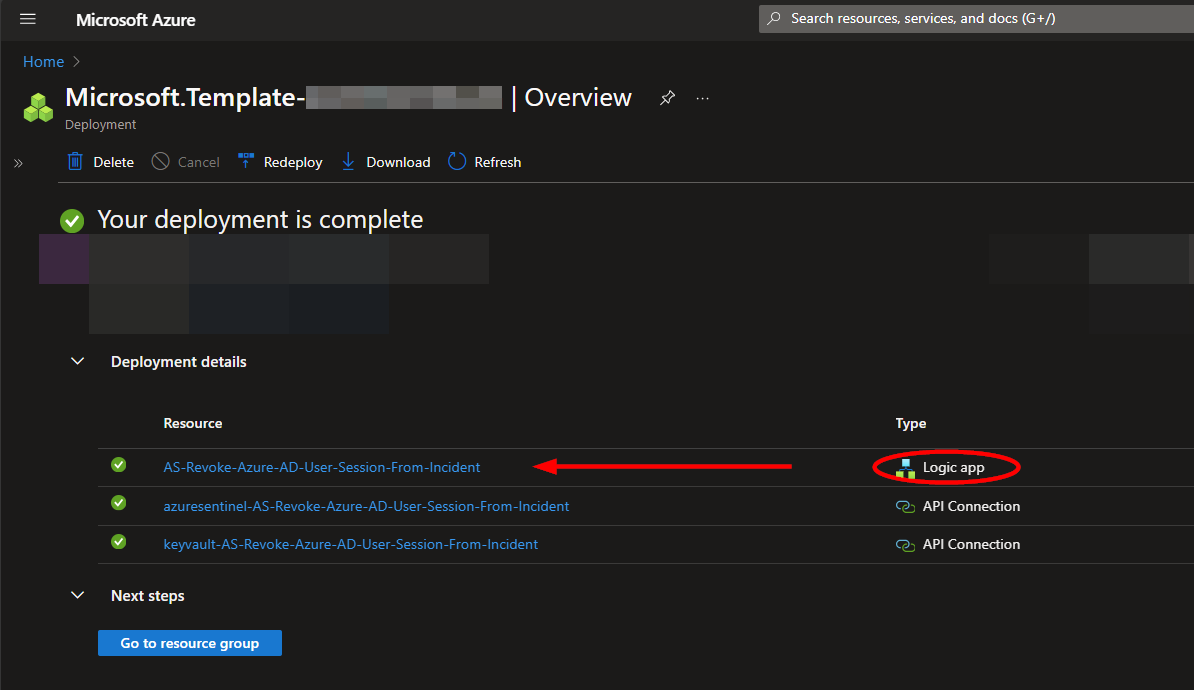
Task: Open keyvault-AS-Revoke-Azure-AD-User-Session-From-Incident link
Action: 350,545
